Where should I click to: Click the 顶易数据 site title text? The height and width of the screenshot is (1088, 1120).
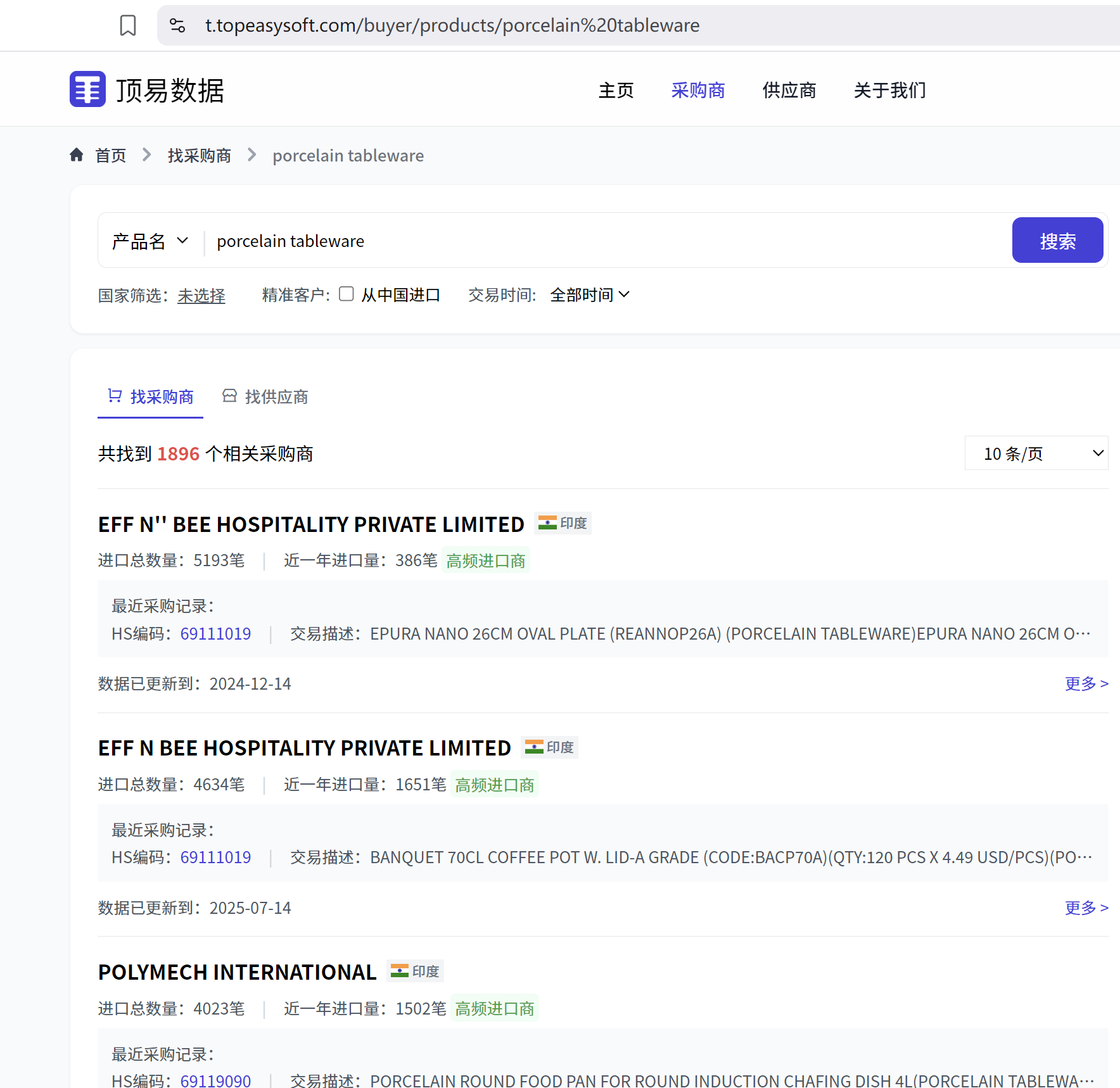[170, 90]
